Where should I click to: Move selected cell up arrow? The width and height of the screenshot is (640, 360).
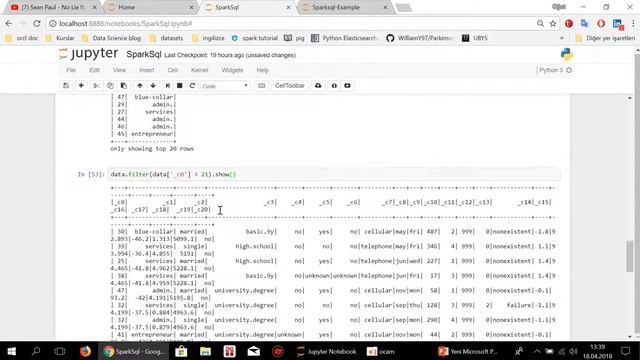coord(140,86)
